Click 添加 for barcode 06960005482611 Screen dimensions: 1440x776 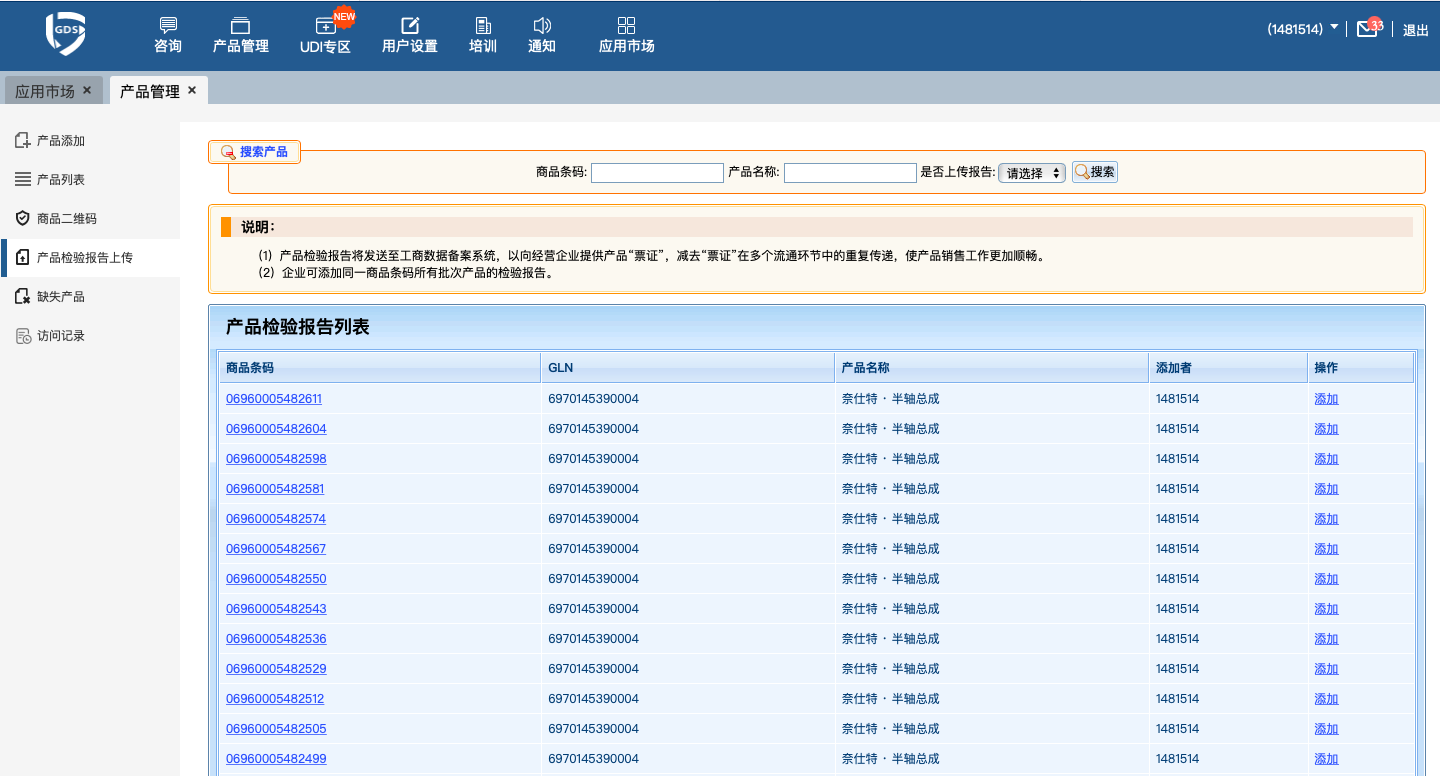[x=1326, y=399]
